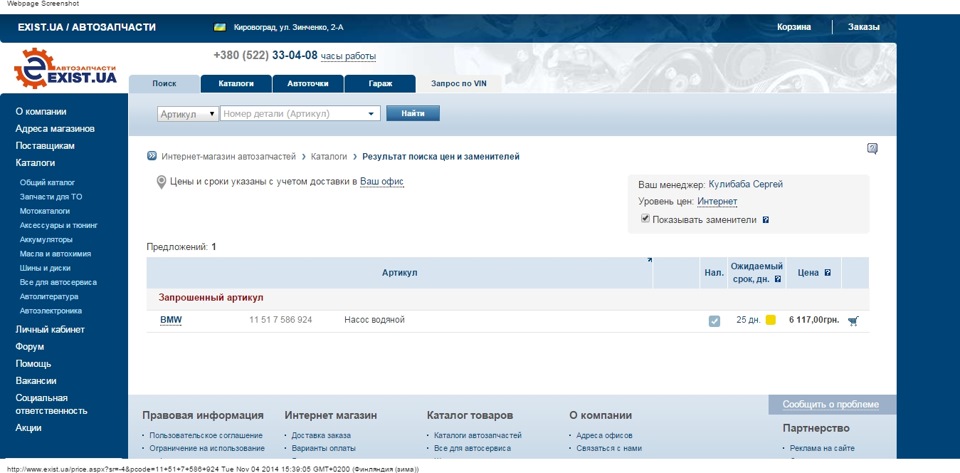
Task: Click the breadcrumb arrow icon
Action: 152,156
